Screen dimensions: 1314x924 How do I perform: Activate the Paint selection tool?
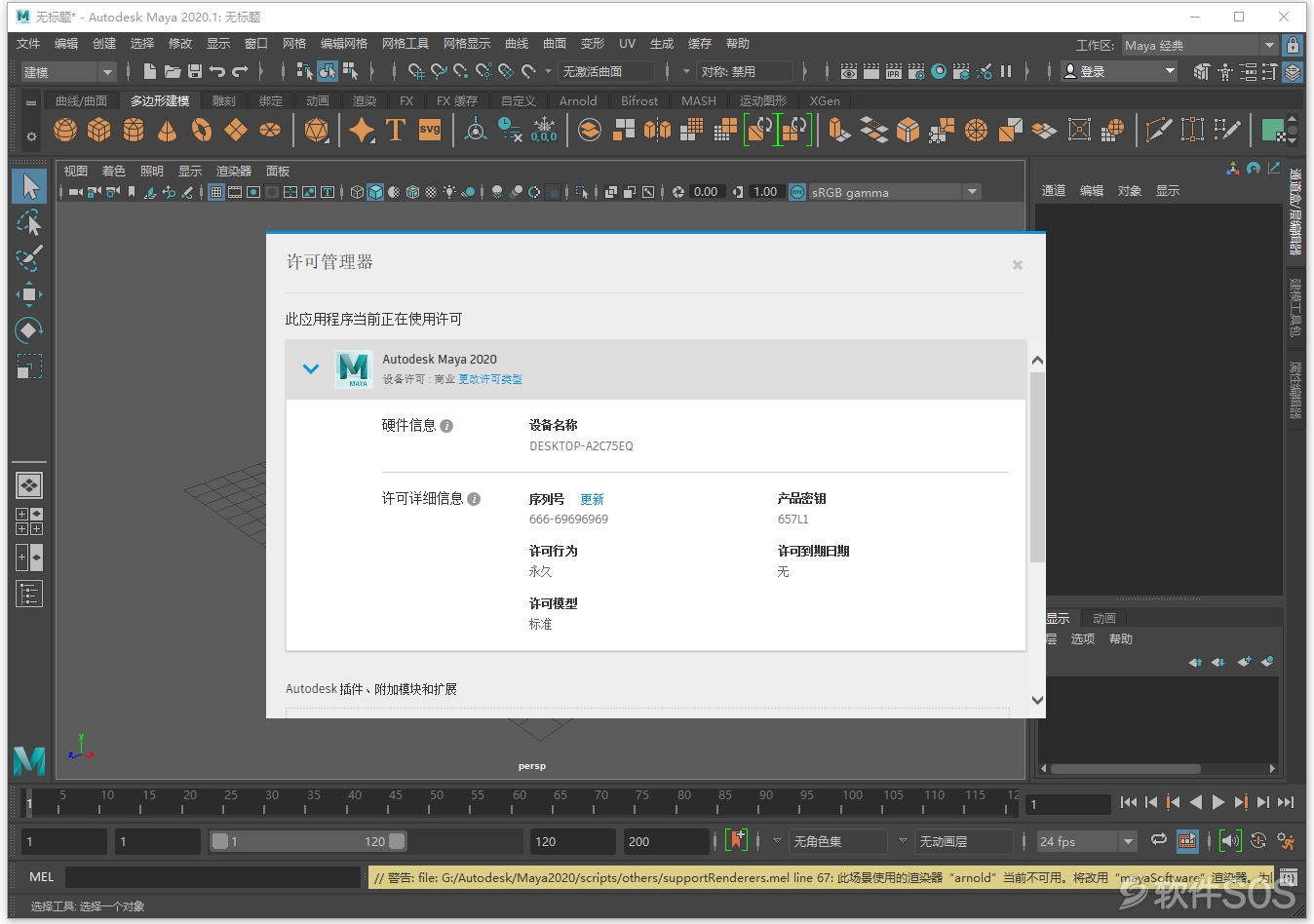pyautogui.click(x=29, y=258)
